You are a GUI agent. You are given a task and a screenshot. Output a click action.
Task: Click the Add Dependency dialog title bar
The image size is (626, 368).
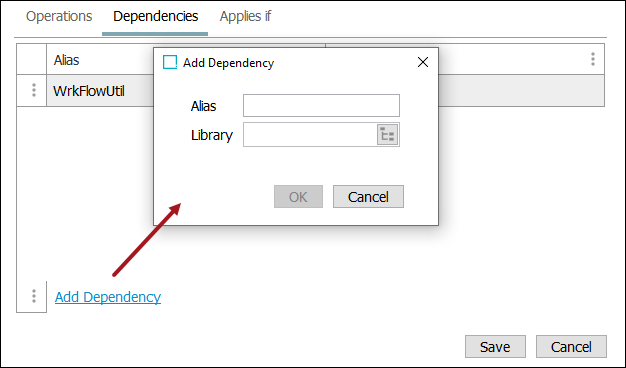point(296,62)
